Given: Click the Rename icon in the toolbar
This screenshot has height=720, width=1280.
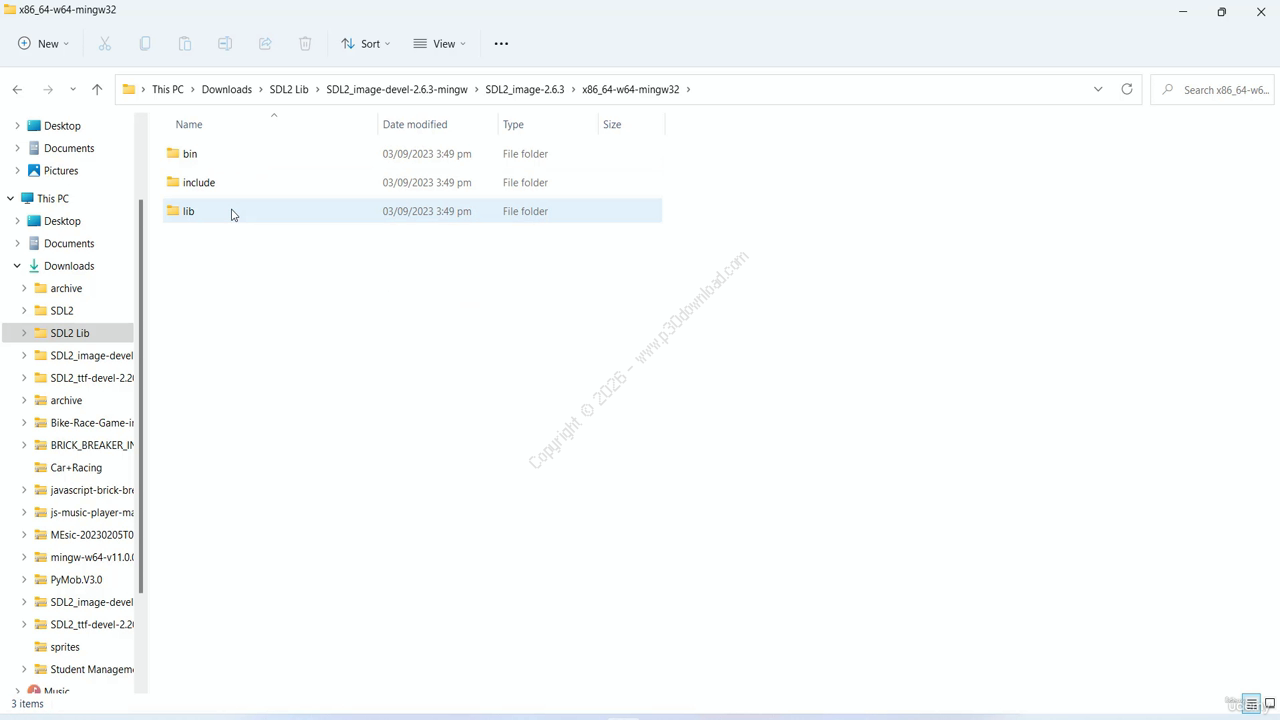Looking at the screenshot, I should (x=225, y=44).
